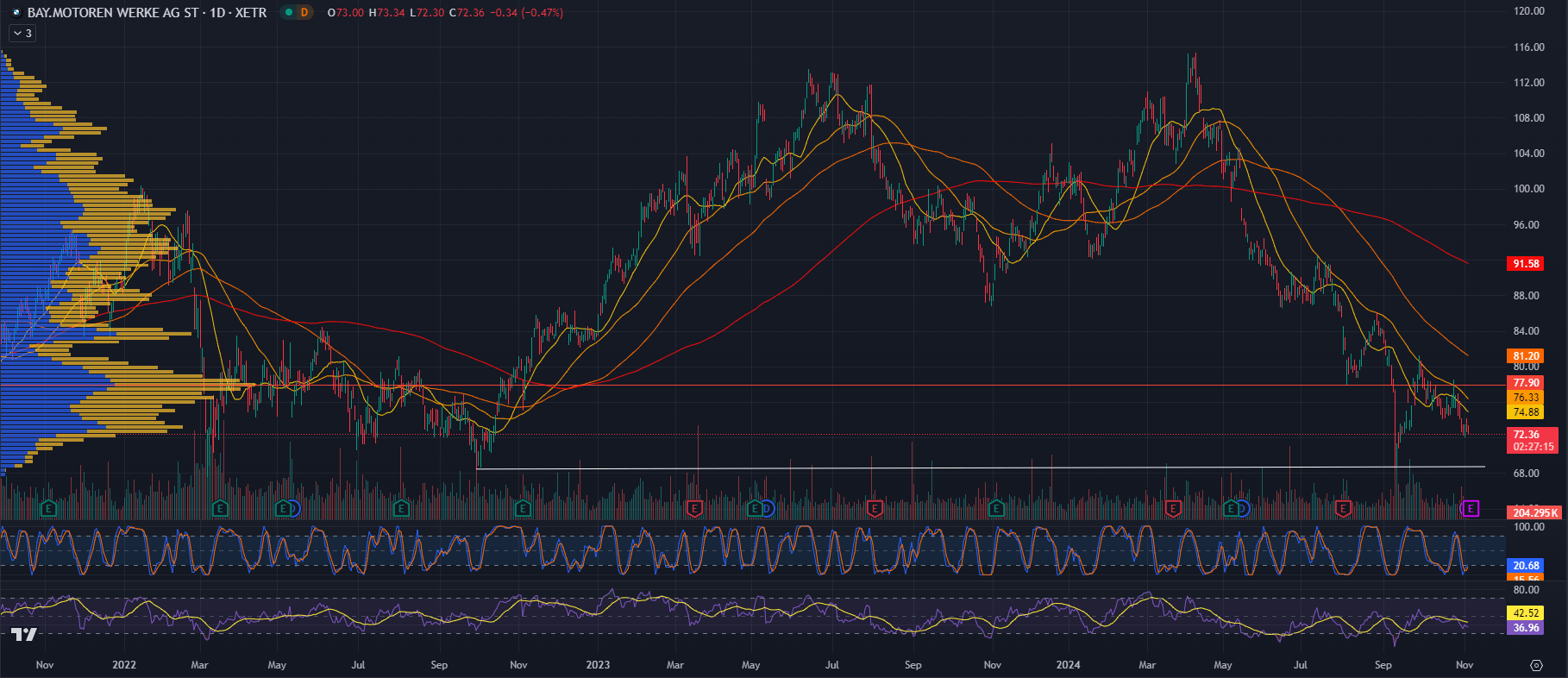Click the TradingView logo in the corner
Image resolution: width=1568 pixels, height=678 pixels.
click(x=24, y=635)
